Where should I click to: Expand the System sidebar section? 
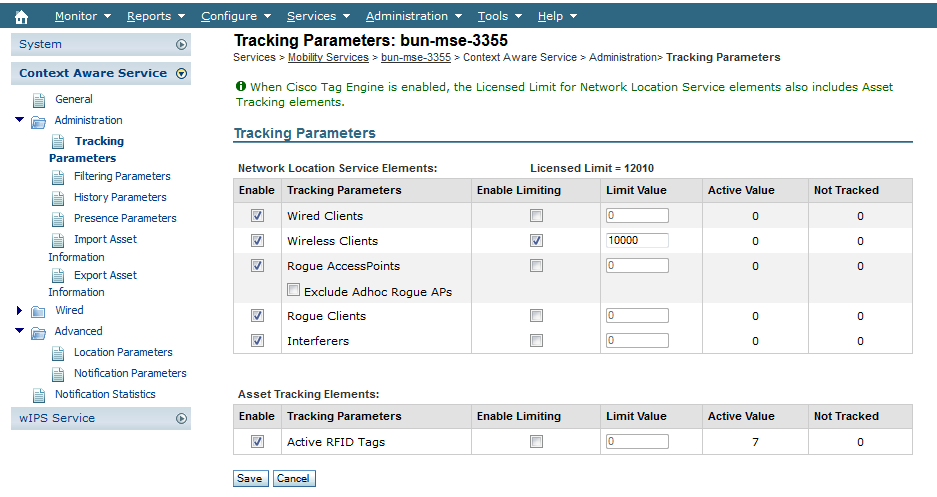181,45
